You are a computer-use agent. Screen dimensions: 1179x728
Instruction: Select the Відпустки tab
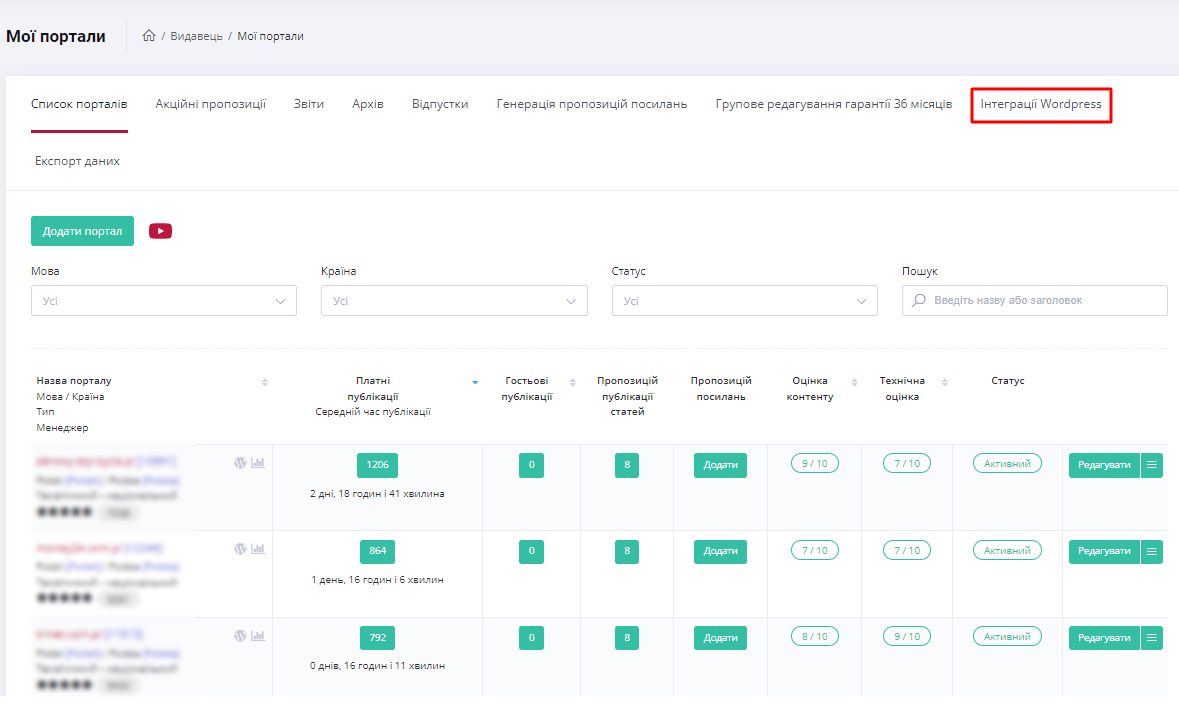[440, 104]
